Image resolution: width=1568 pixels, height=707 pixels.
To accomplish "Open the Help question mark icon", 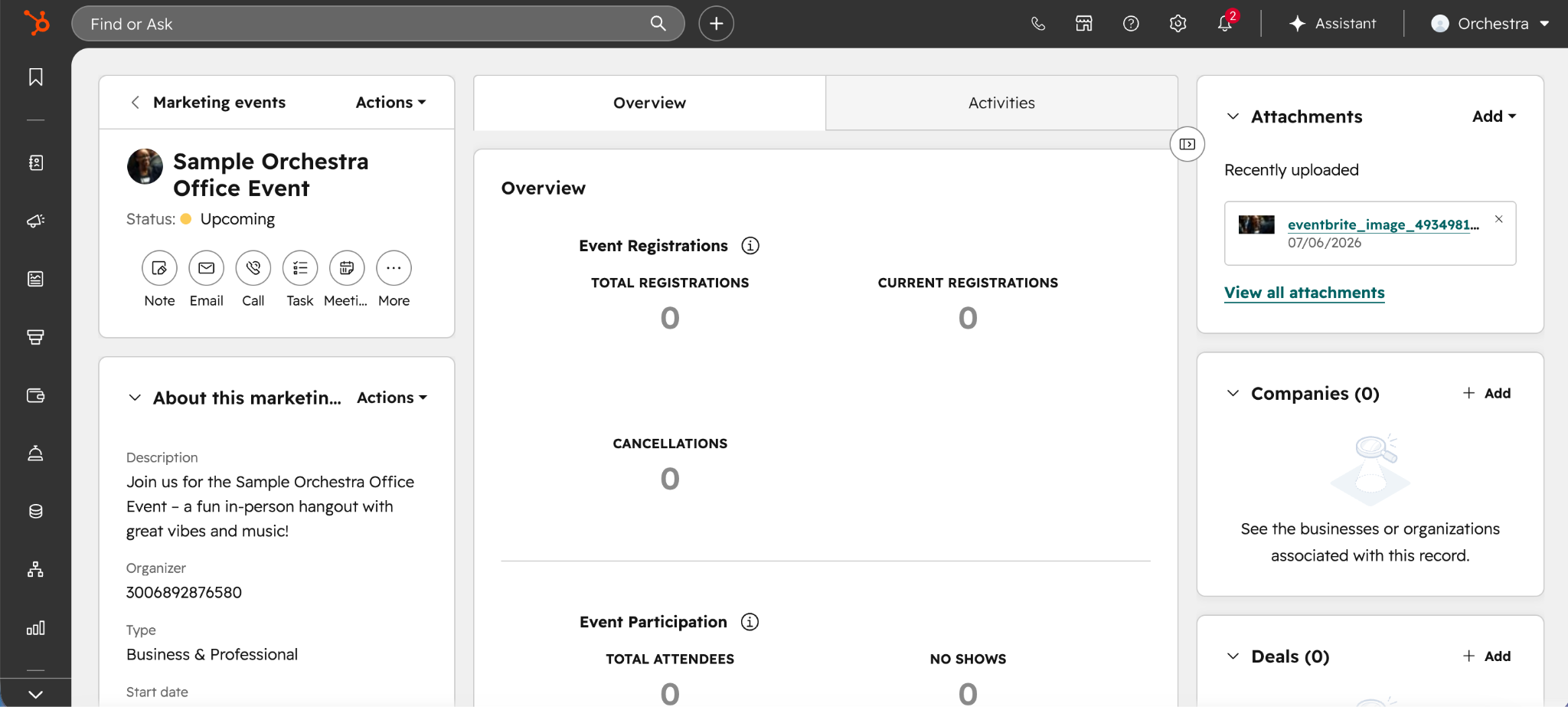I will (1131, 24).
